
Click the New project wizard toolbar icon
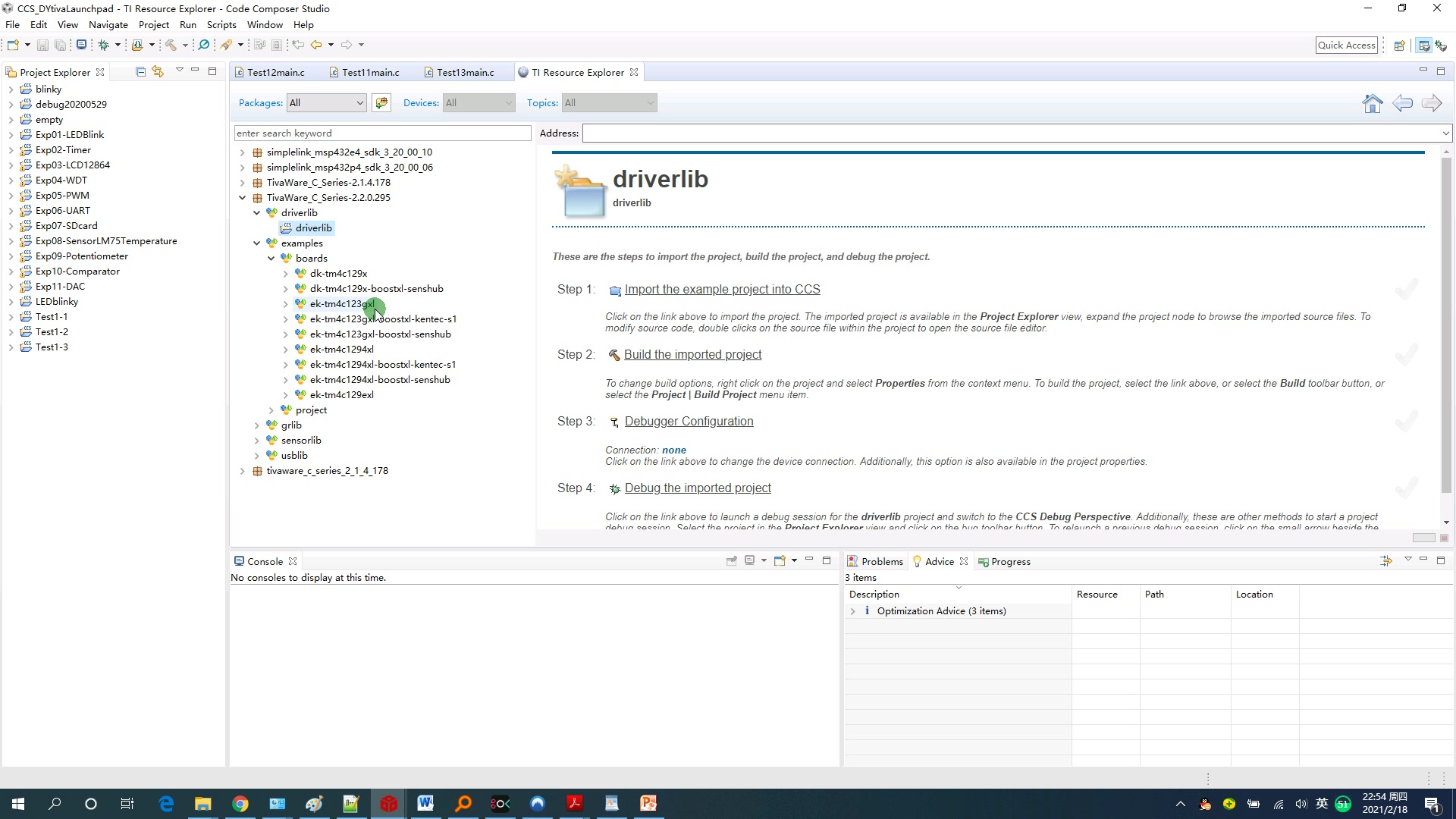tap(13, 45)
